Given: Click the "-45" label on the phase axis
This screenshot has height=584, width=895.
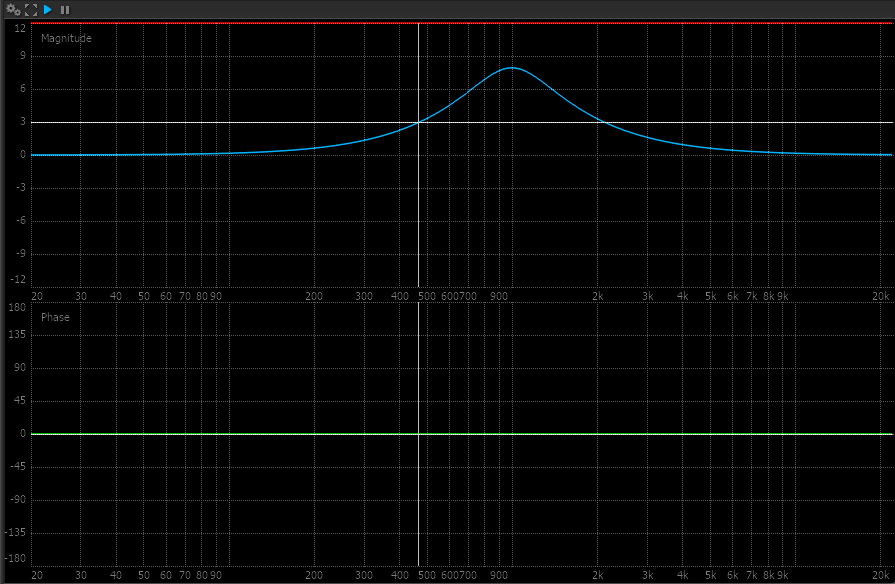Looking at the screenshot, I should [x=17, y=466].
